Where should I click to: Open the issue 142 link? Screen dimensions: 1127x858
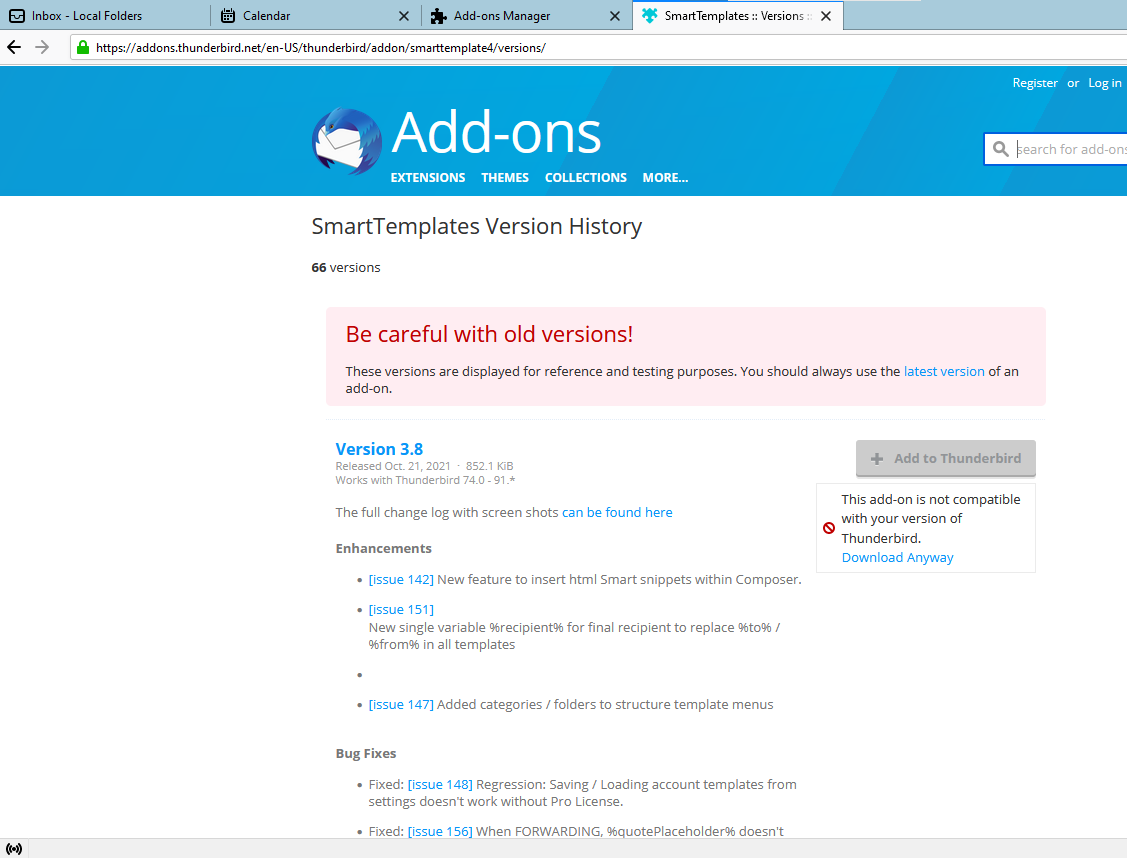[x=401, y=579]
